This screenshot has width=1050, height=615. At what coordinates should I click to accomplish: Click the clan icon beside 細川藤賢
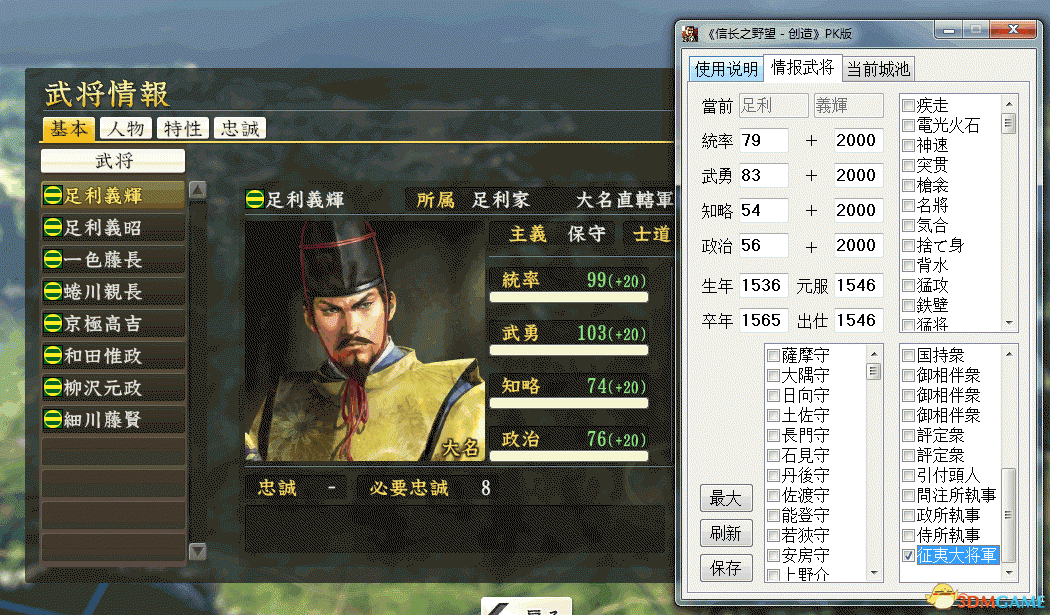(x=52, y=419)
